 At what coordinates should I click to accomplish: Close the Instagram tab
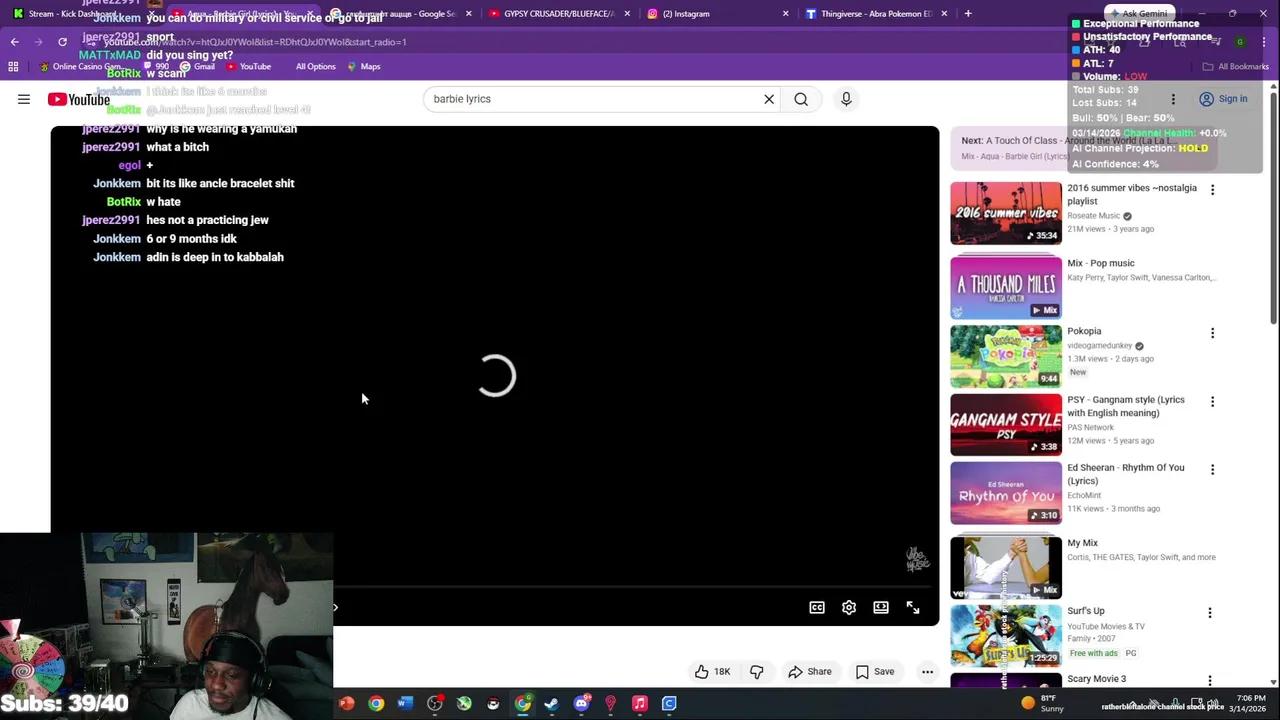click(x=785, y=14)
